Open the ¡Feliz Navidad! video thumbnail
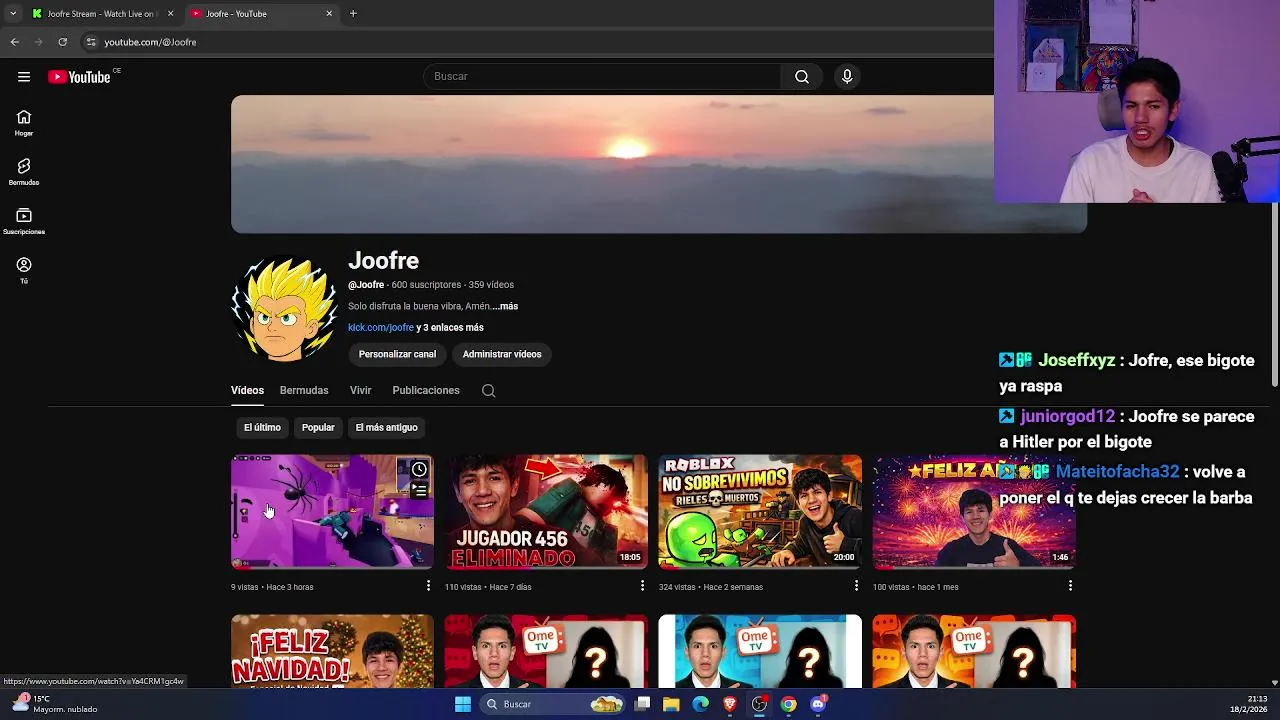1280x720 pixels. [332, 651]
